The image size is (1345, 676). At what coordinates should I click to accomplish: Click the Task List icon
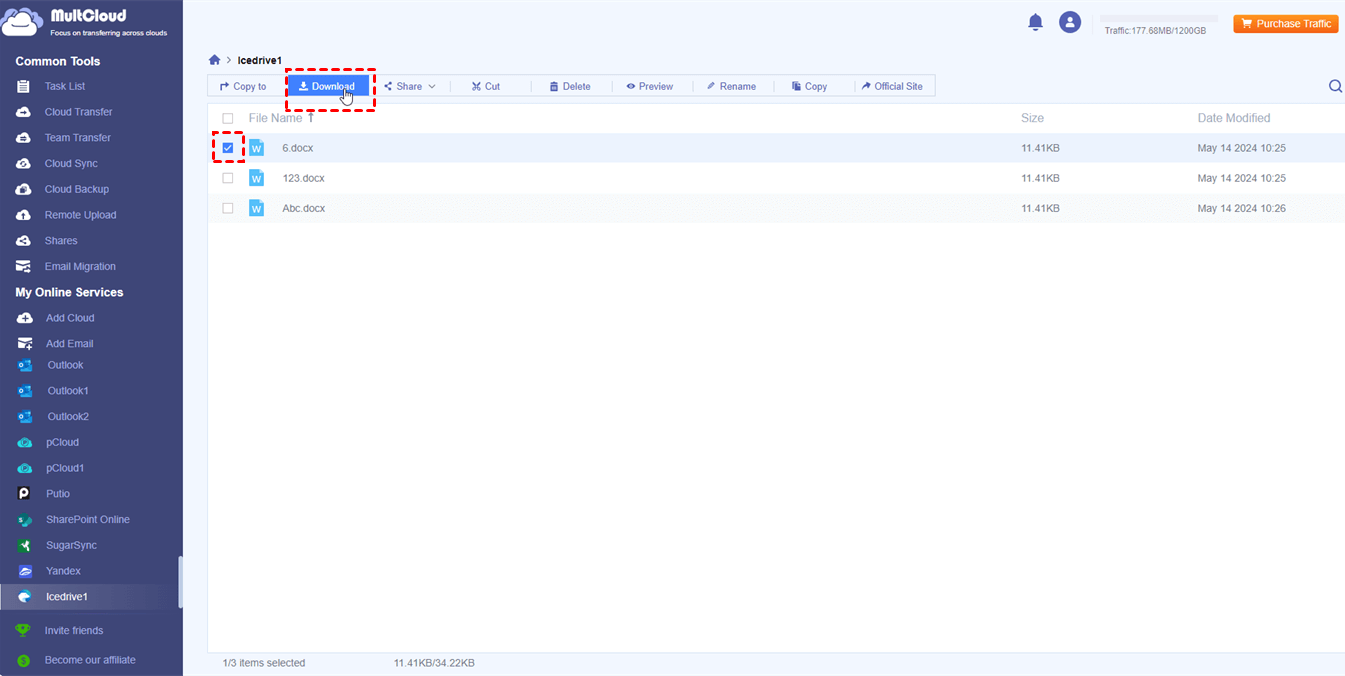24,86
